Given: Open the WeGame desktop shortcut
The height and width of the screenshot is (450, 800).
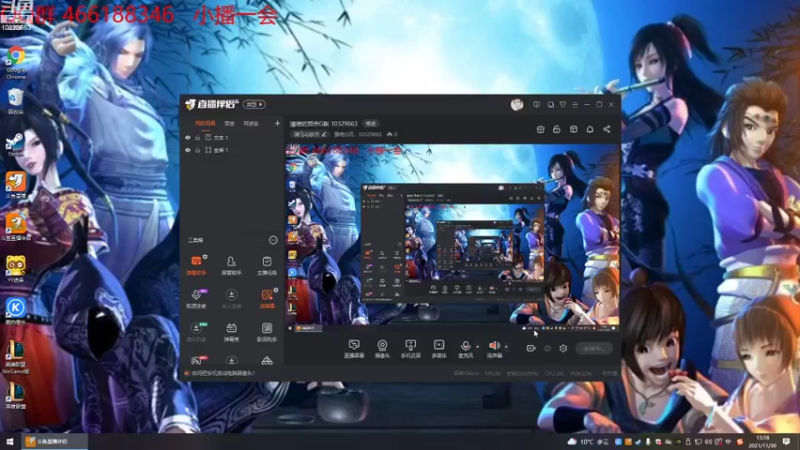Looking at the screenshot, I should [16, 357].
